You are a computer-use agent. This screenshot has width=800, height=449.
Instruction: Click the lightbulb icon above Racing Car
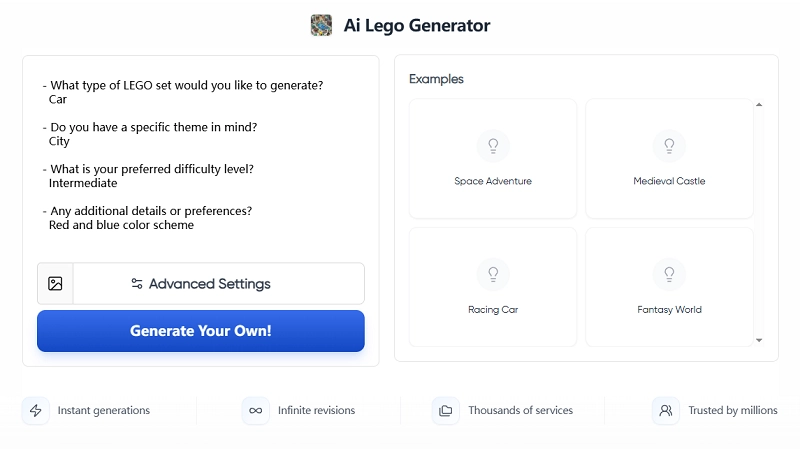(493, 274)
